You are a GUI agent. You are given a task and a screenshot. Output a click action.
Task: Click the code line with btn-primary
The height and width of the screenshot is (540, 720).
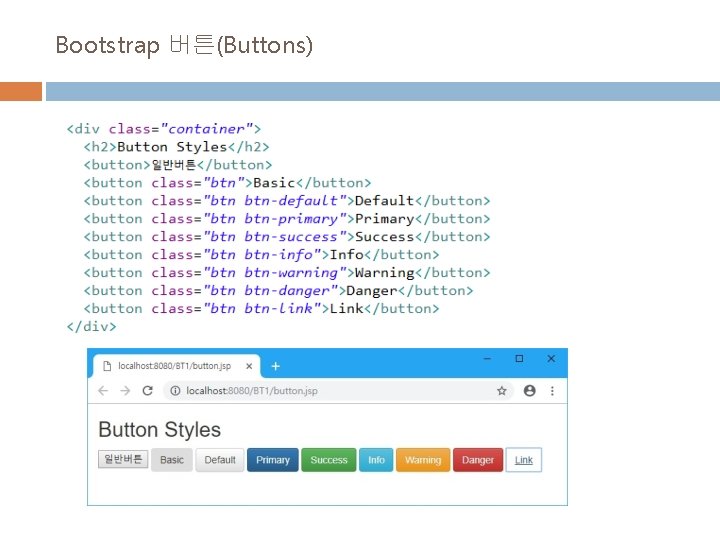[x=287, y=219]
